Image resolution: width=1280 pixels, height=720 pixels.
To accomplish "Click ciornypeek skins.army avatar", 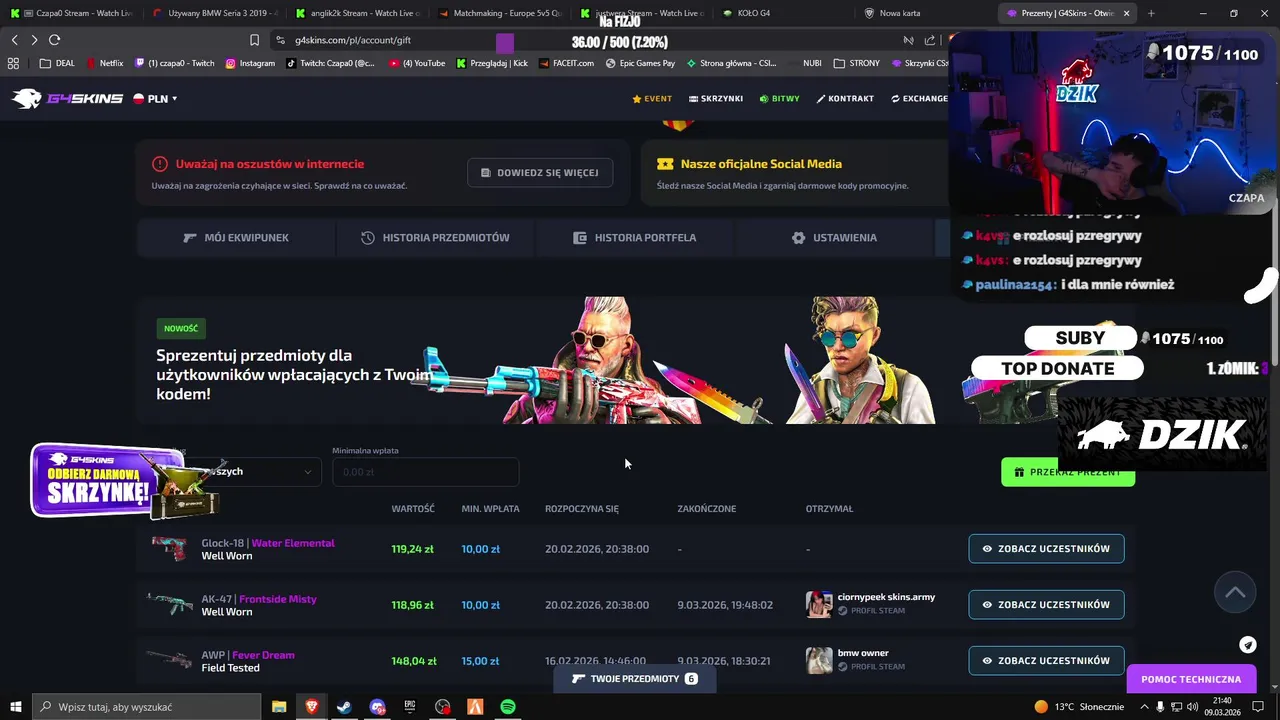I will point(819,604).
